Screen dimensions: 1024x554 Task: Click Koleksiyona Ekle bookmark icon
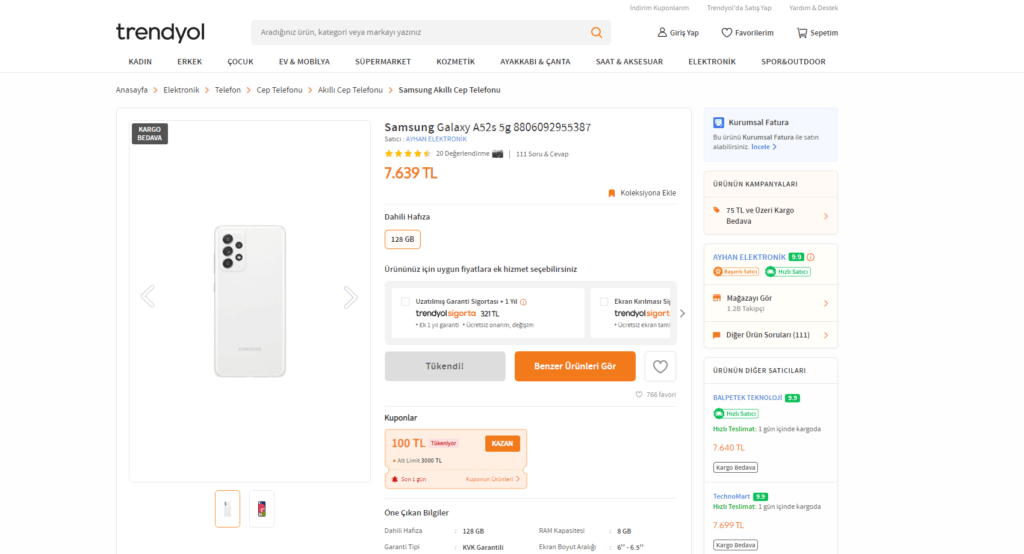point(612,193)
